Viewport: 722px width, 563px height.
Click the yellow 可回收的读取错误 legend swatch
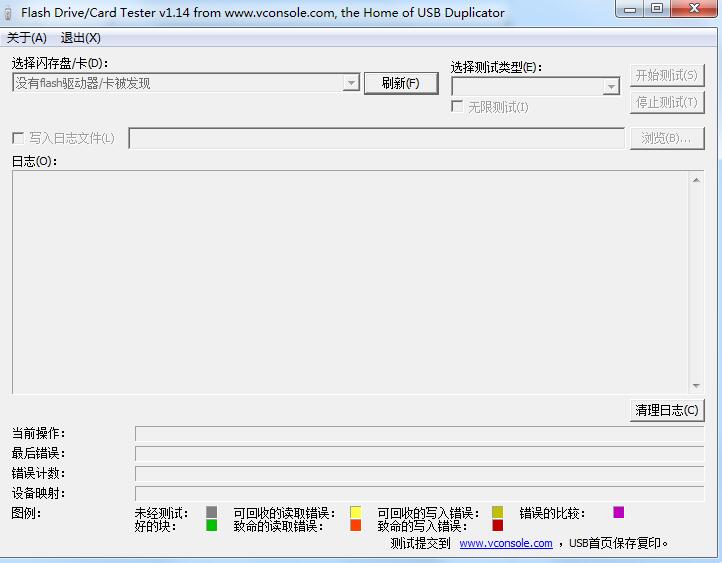tap(355, 512)
